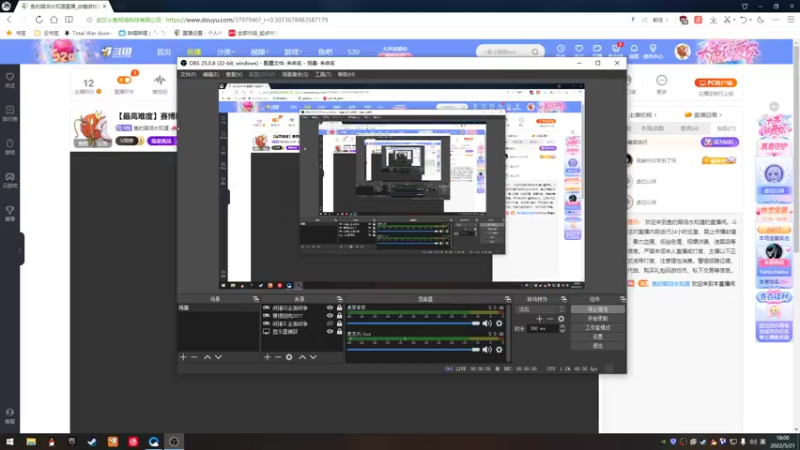Image resolution: width=800 pixels, height=450 pixels.
Task: Click the 麦克风/Aux volume slider
Action: [x=414, y=349]
